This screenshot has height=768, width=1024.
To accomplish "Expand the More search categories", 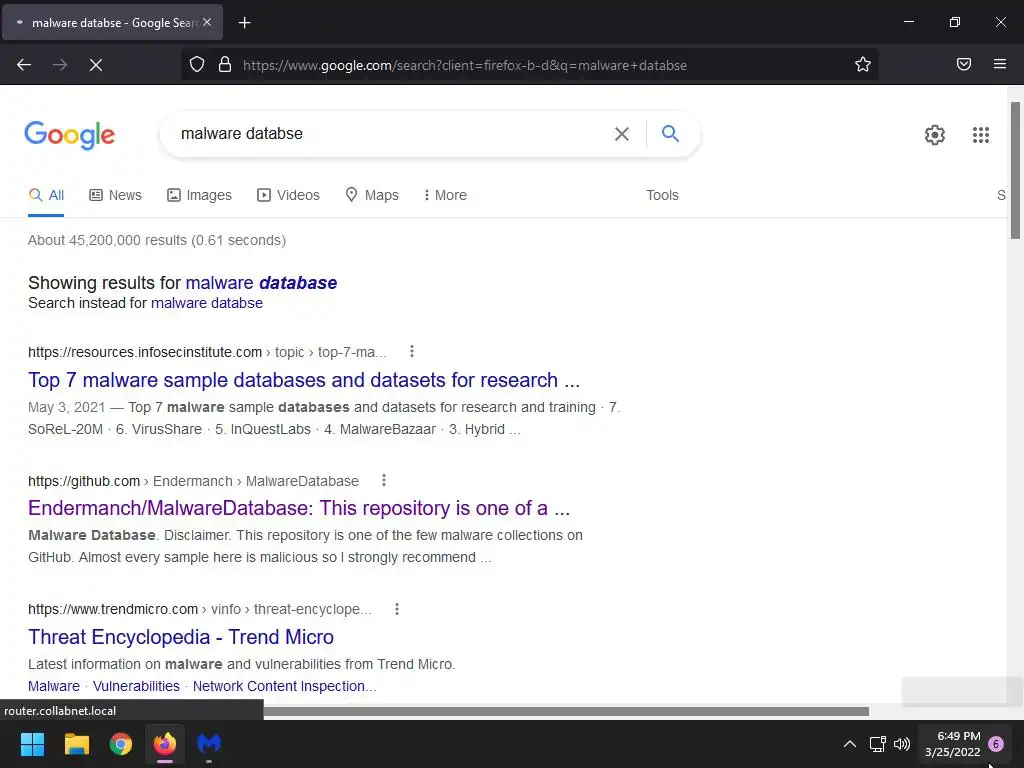I will pyautogui.click(x=445, y=195).
